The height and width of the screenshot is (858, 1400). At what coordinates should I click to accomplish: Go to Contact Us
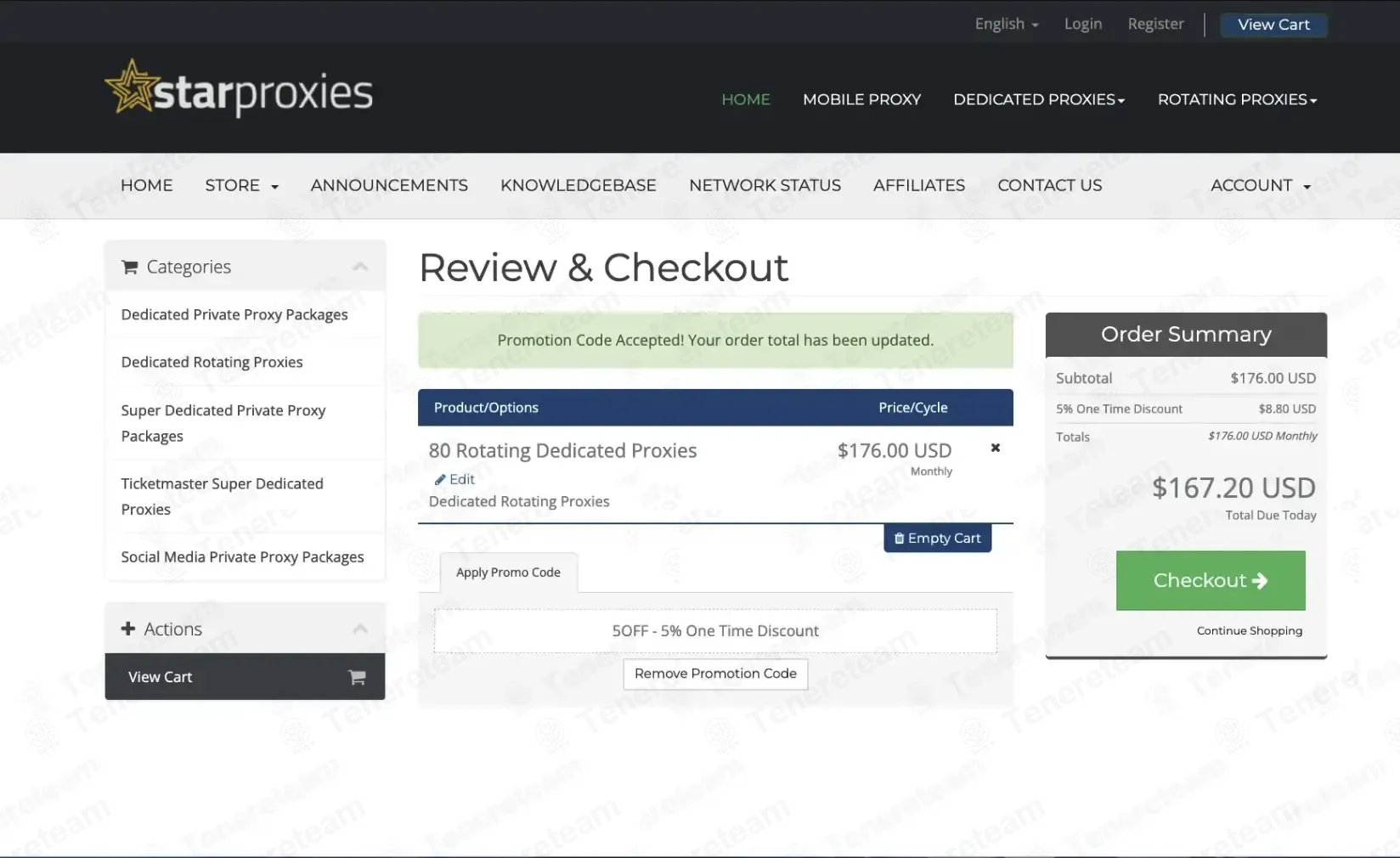(x=1050, y=185)
